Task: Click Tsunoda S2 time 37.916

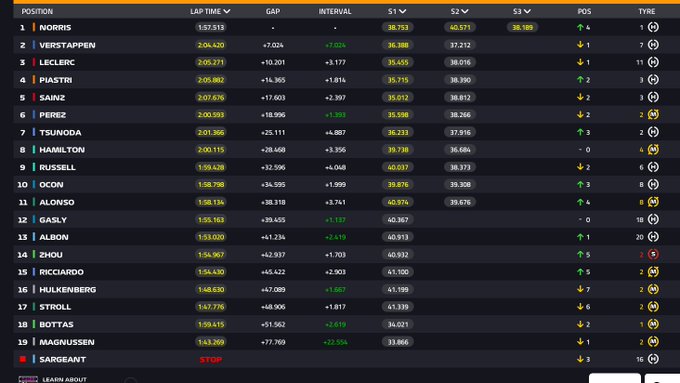Action: (460, 132)
